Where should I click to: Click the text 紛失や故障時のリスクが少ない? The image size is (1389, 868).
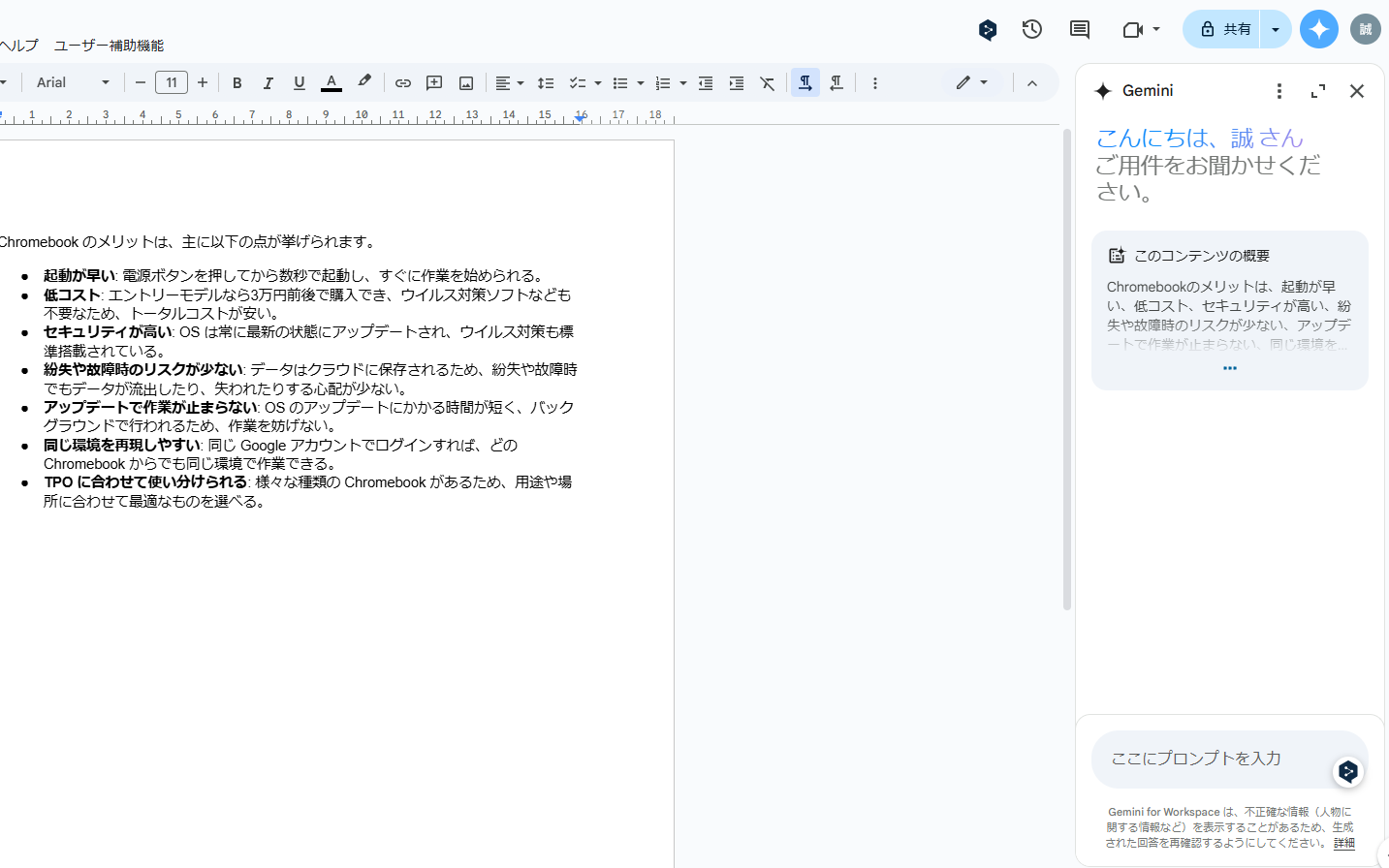pos(142,369)
